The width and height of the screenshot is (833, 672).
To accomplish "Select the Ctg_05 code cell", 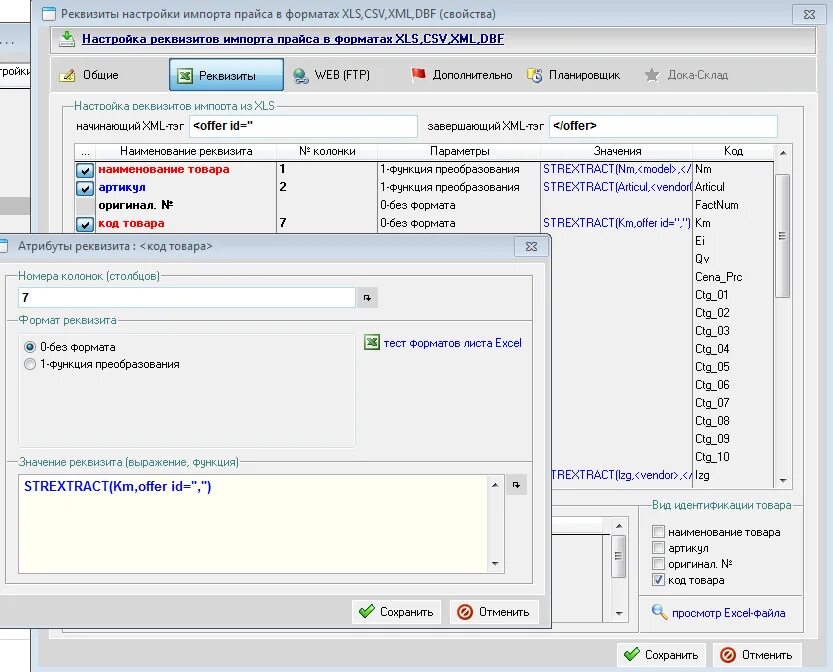I will point(733,367).
